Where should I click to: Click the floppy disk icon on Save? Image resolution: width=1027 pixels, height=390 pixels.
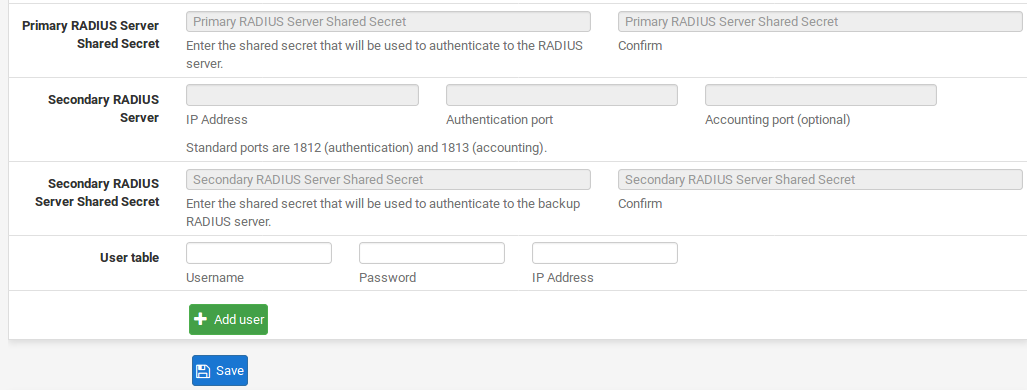tap(203, 371)
